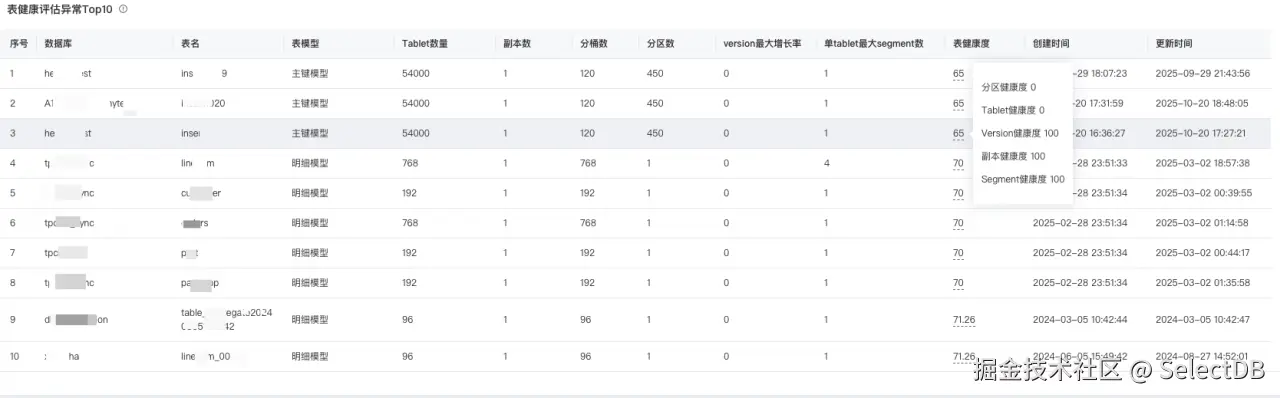Click the 创建时间 column header
1280x398 pixels.
point(1051,44)
